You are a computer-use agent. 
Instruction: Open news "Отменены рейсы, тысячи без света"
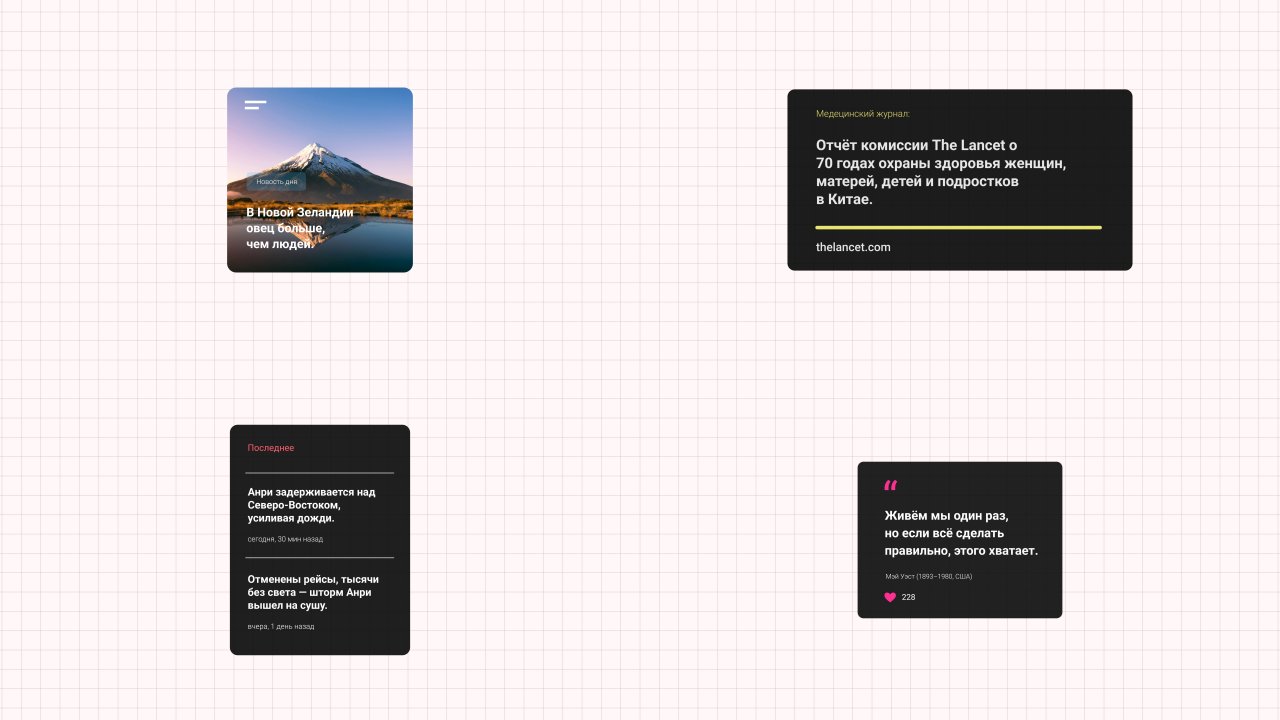pos(313,592)
